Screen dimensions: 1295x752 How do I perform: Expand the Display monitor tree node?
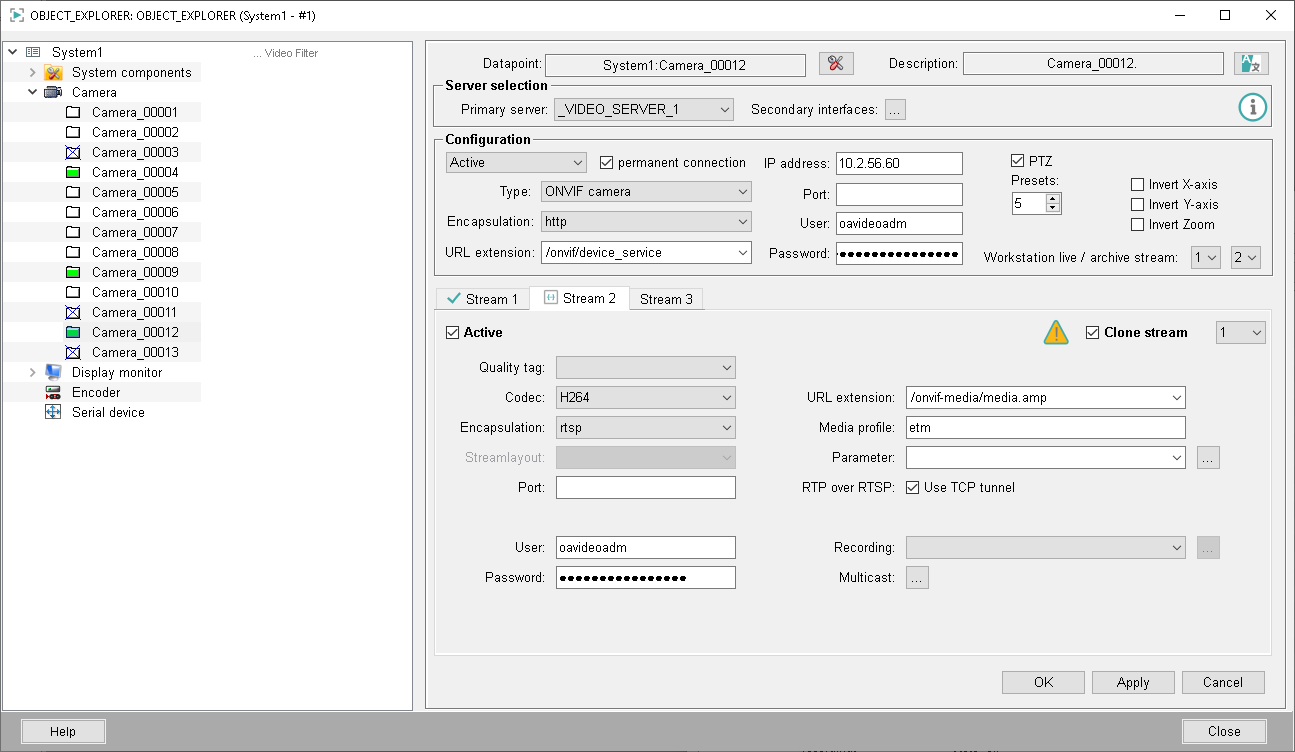pos(32,373)
